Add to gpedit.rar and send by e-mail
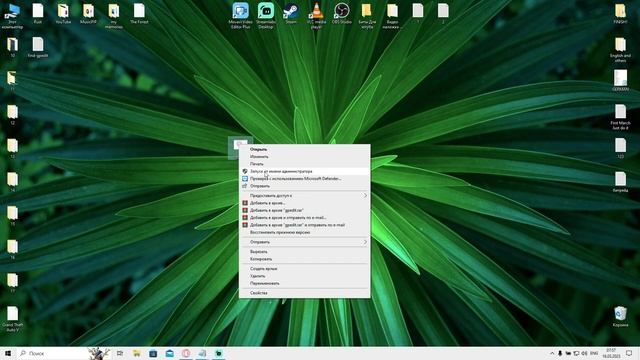This screenshot has width=640, height=360. (x=304, y=225)
